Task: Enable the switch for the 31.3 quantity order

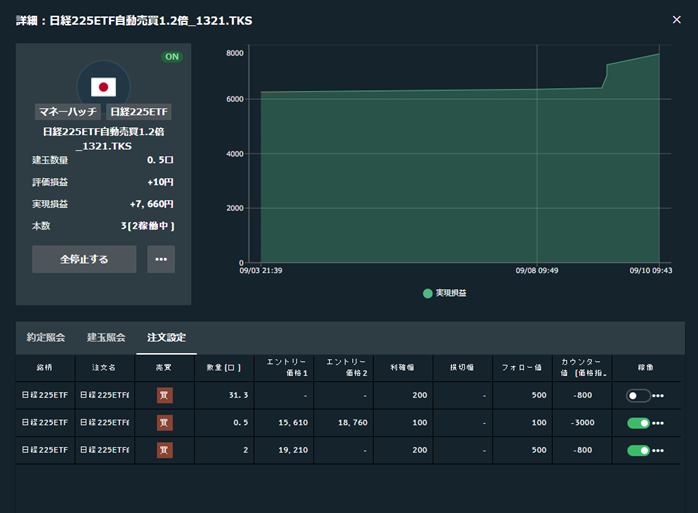Action: point(638,395)
